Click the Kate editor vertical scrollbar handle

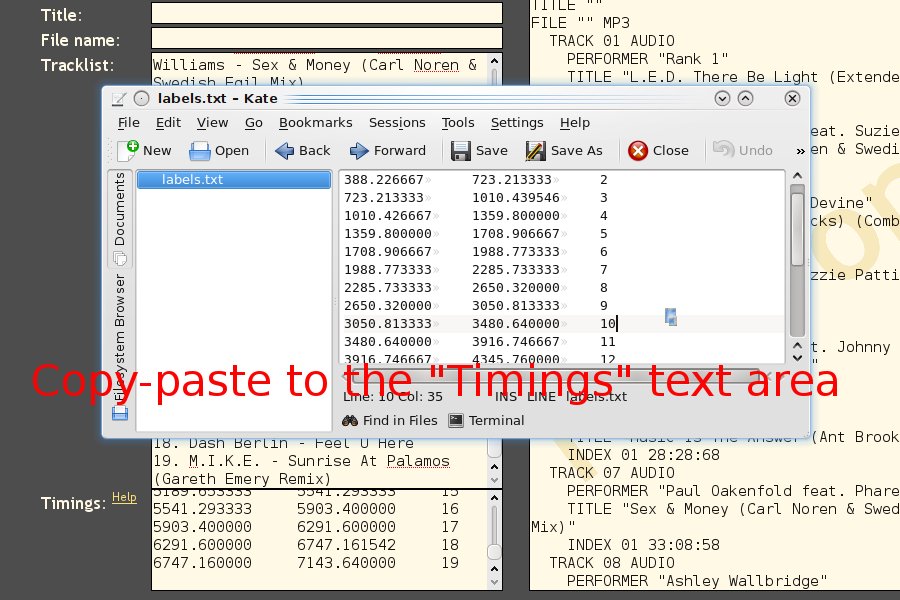click(x=797, y=229)
